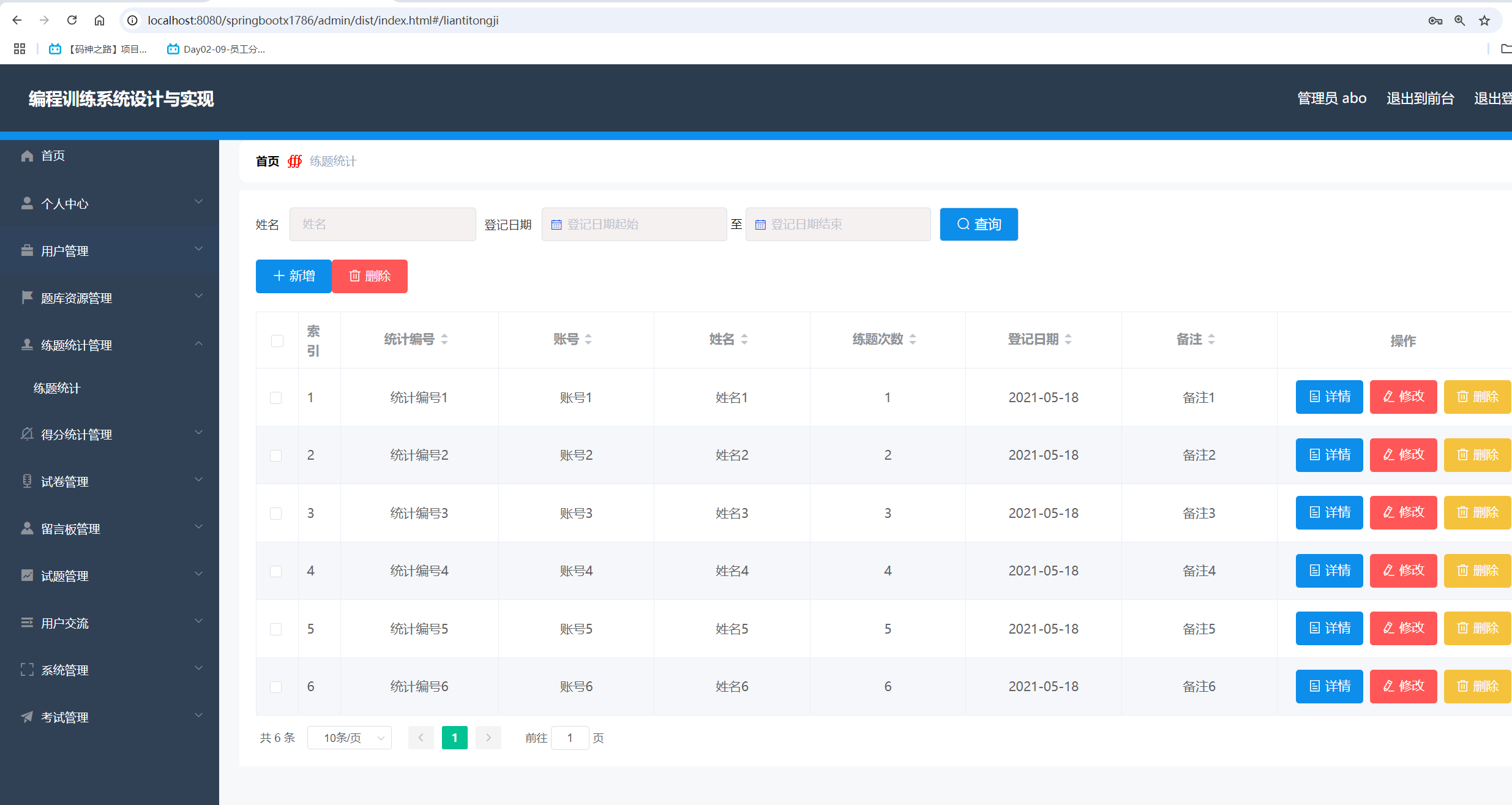Click the 首页 house icon in sidebar
Viewport: 1512px width, 805px height.
pos(27,155)
